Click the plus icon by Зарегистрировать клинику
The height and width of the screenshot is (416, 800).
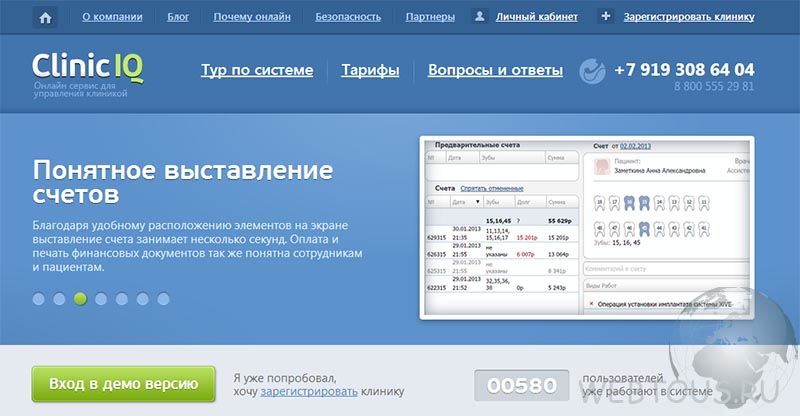605,16
